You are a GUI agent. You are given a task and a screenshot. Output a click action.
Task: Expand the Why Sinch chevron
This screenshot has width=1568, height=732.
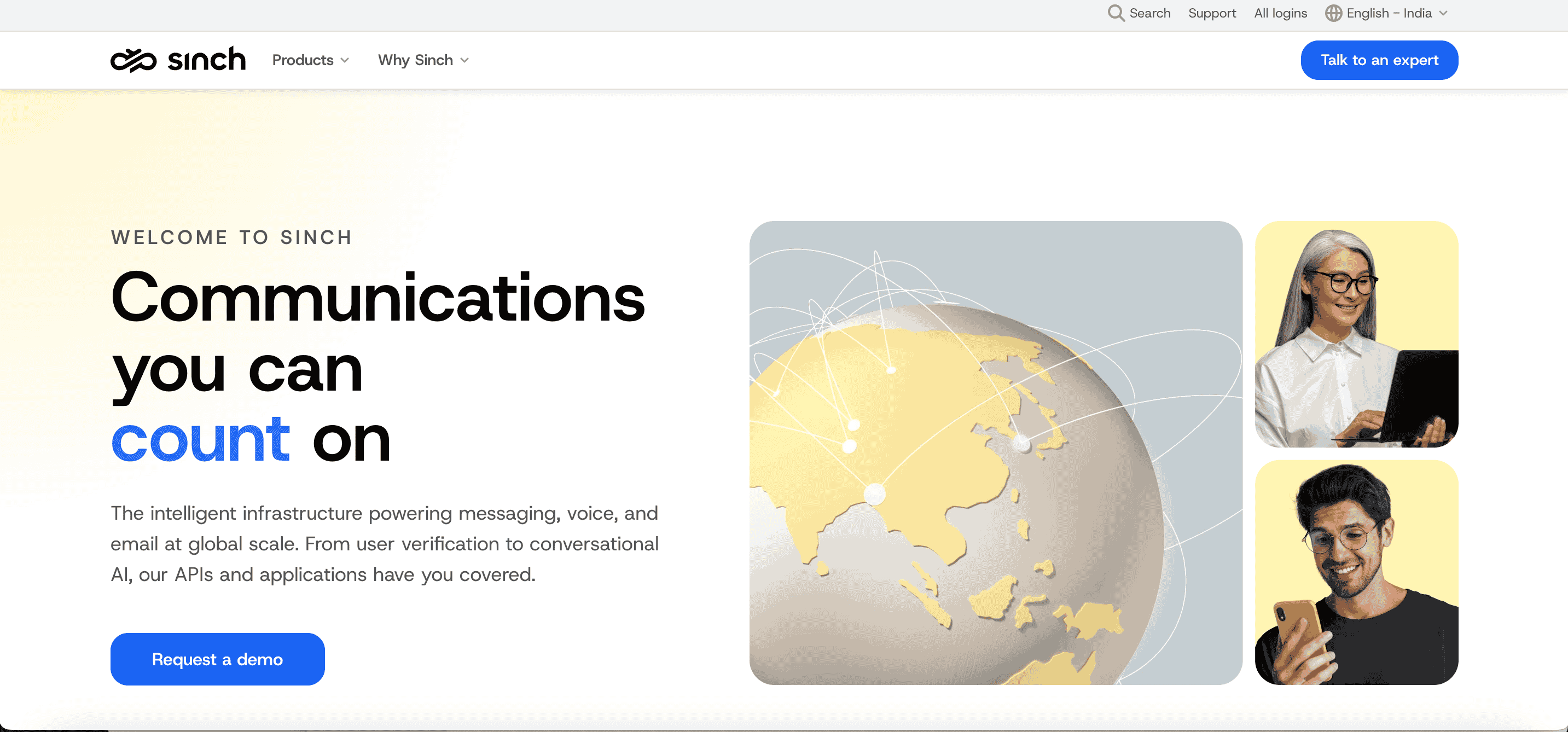[x=464, y=60]
